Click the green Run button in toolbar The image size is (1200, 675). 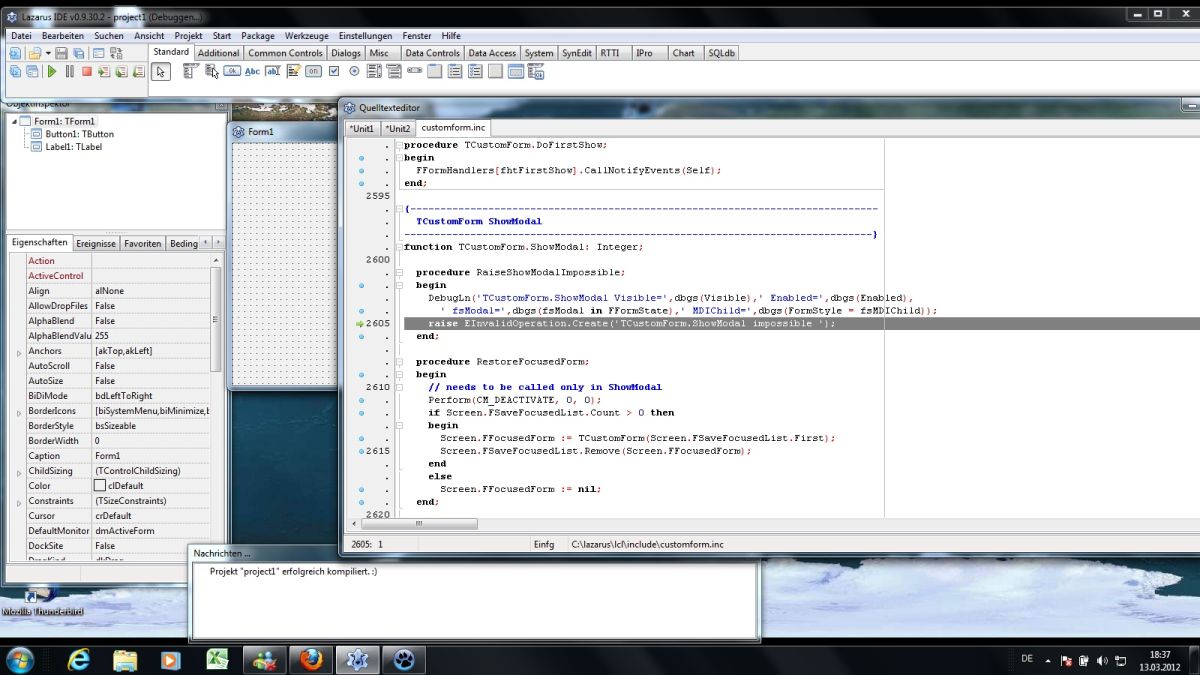click(x=51, y=72)
